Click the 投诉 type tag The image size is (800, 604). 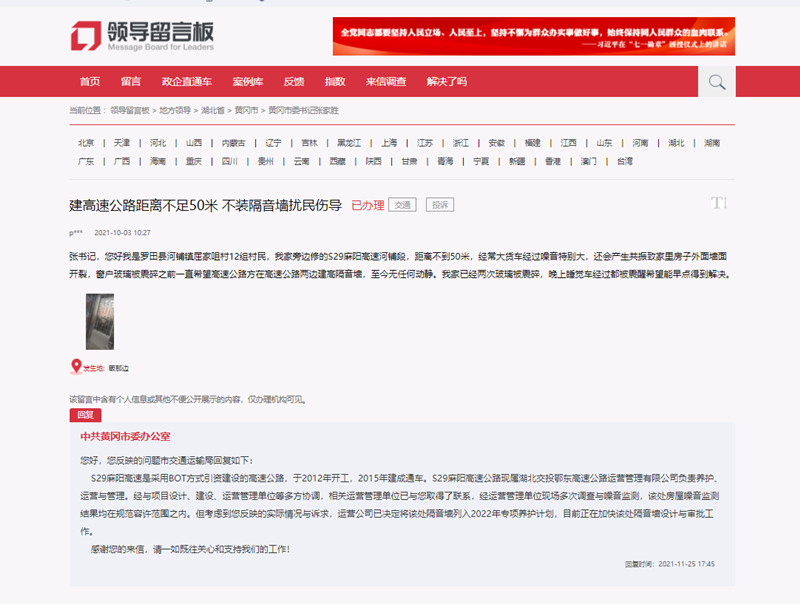(x=439, y=204)
